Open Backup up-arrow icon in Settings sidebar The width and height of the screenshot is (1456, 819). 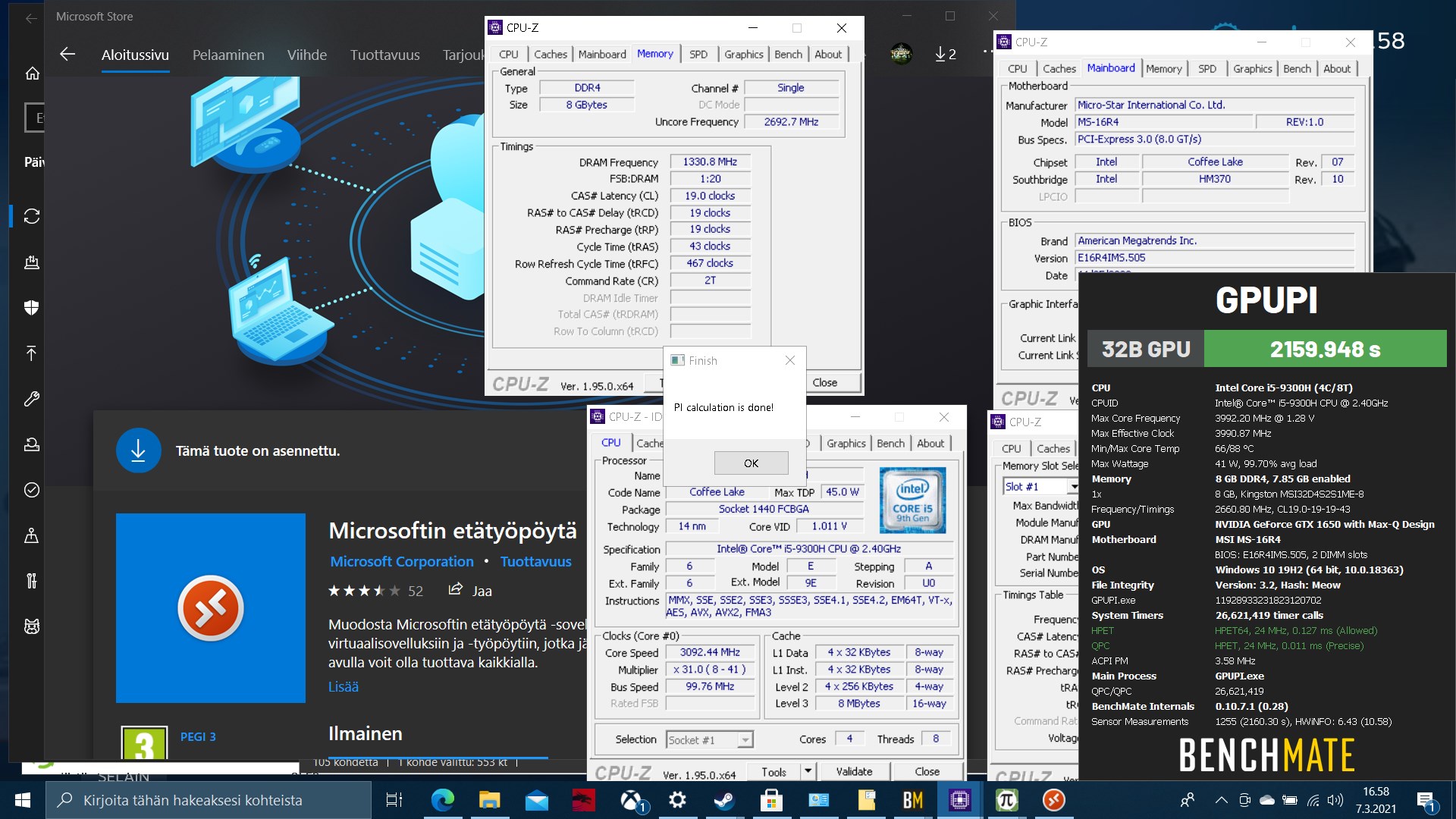pos(32,353)
